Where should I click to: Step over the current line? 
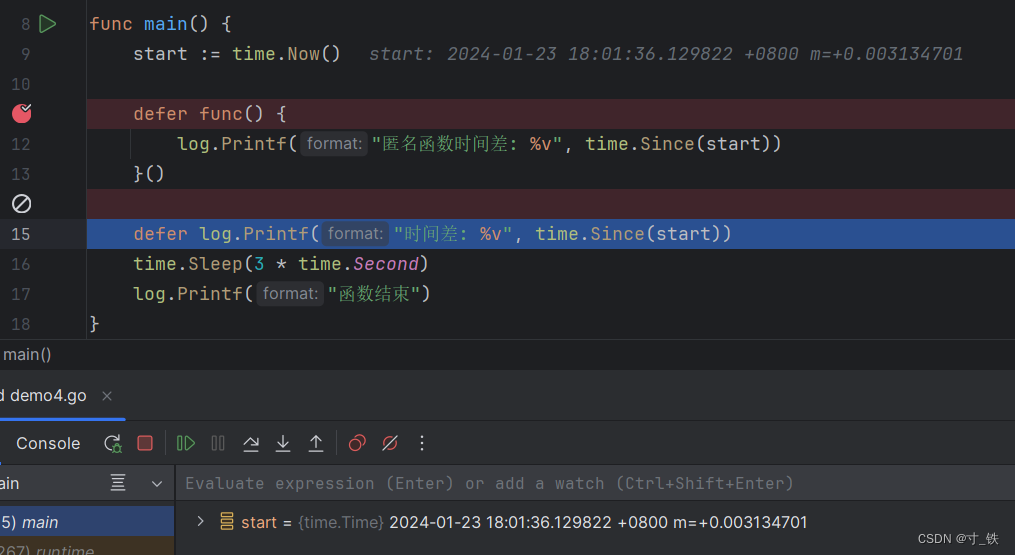tap(251, 443)
